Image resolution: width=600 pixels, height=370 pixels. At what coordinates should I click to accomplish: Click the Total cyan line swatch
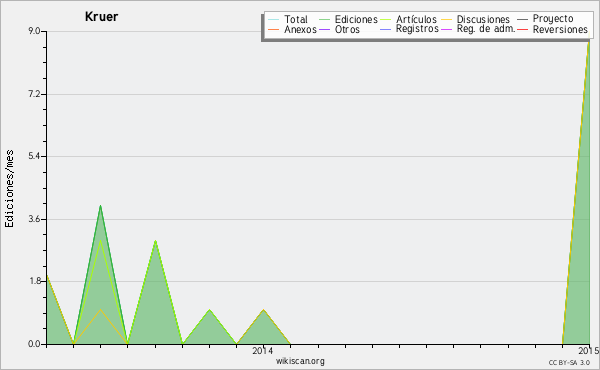(274, 19)
